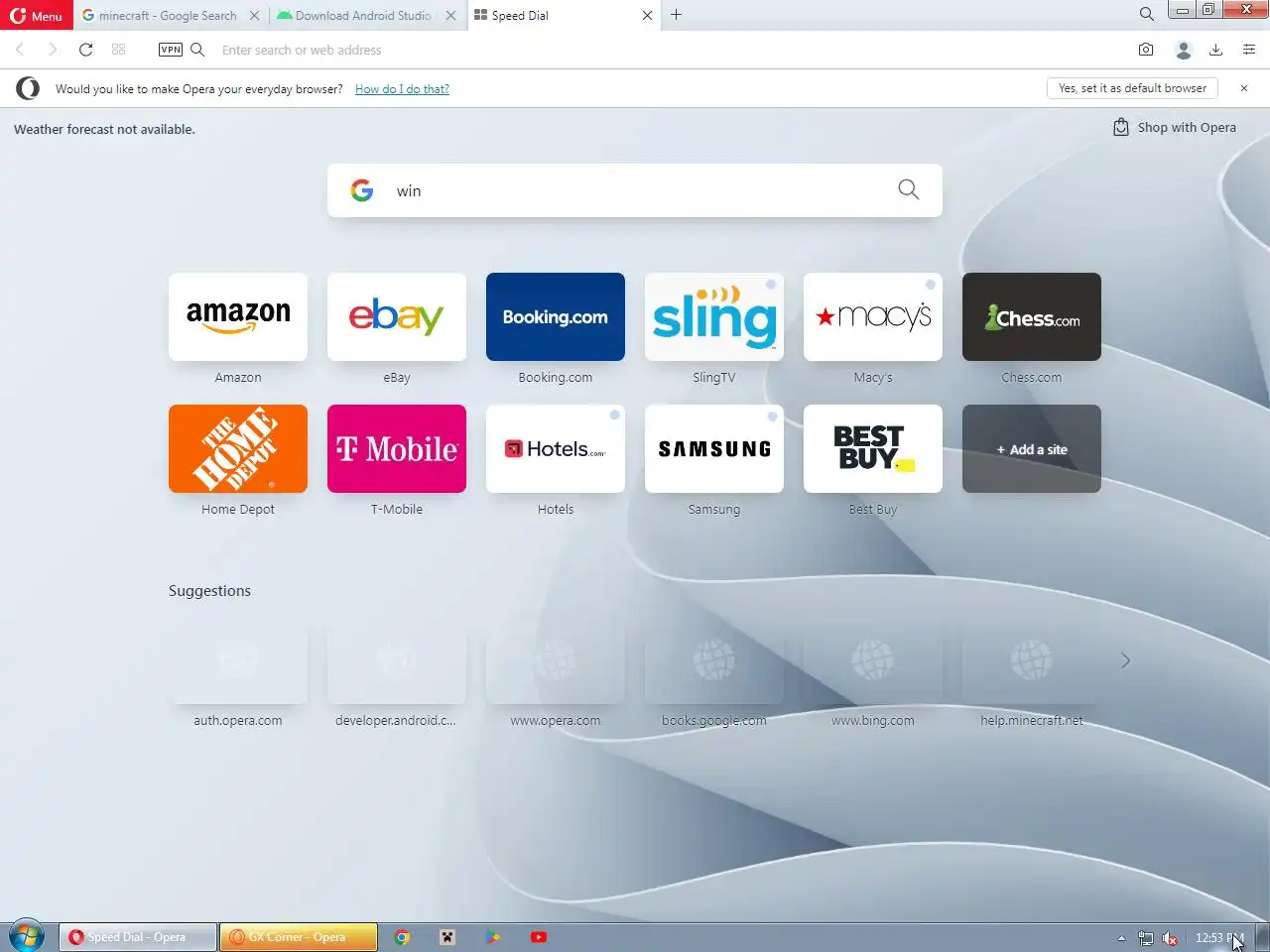Open the T-Mobile speed dial tile
This screenshot has height=952, width=1270.
click(397, 448)
